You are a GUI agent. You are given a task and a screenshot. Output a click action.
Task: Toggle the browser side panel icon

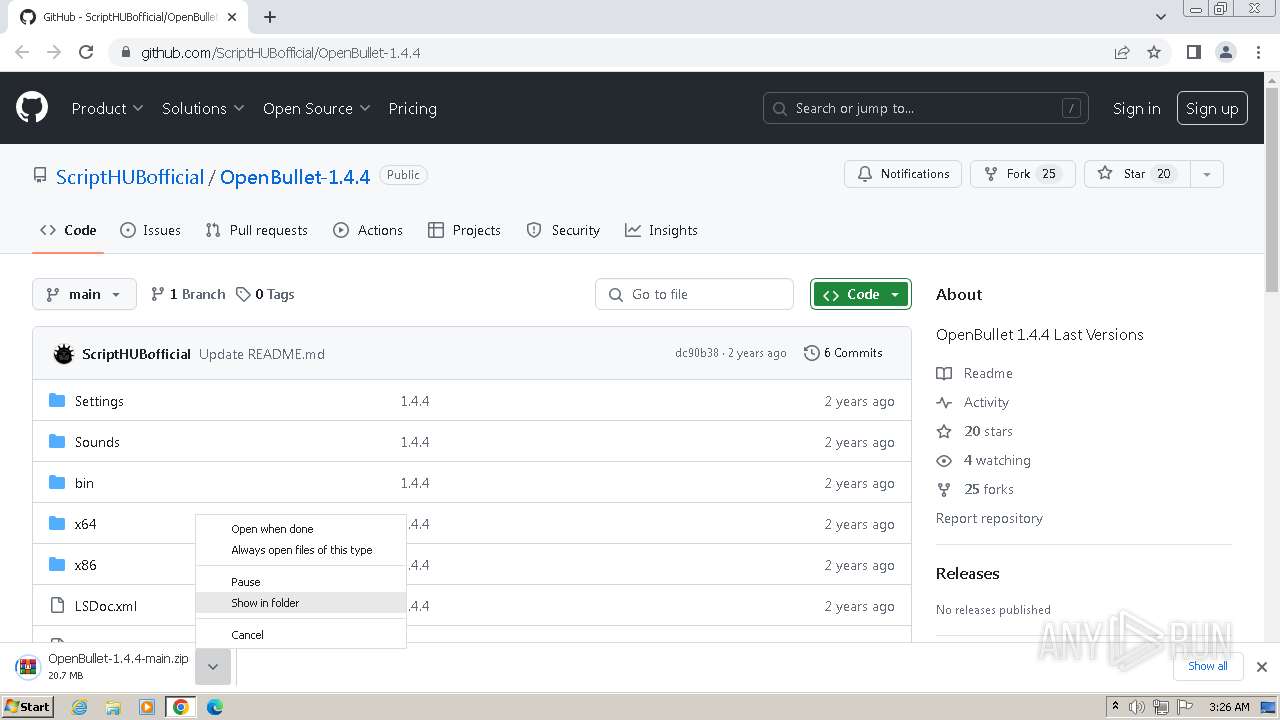coord(1193,52)
